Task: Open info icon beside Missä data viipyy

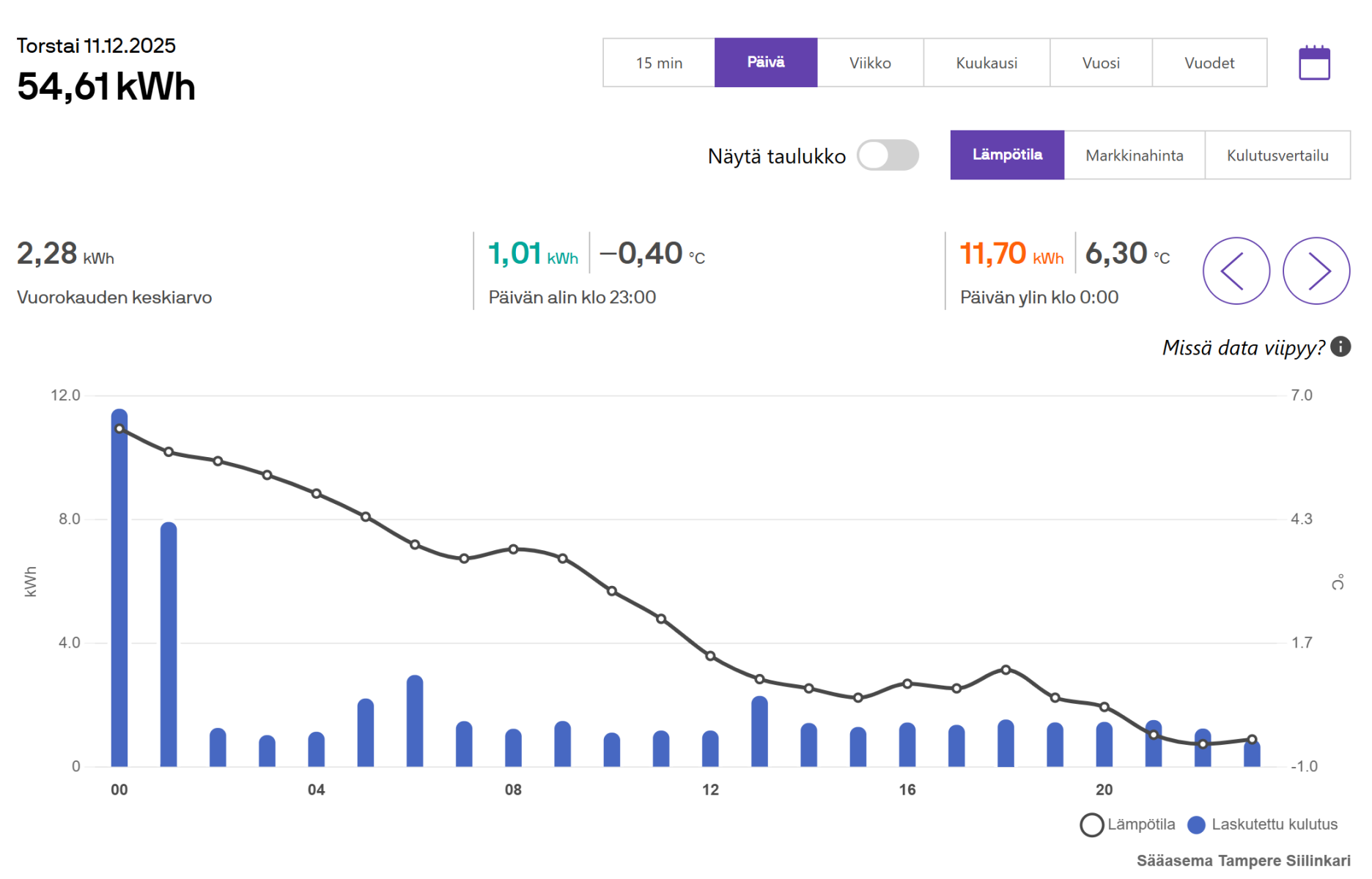Action: [x=1340, y=346]
